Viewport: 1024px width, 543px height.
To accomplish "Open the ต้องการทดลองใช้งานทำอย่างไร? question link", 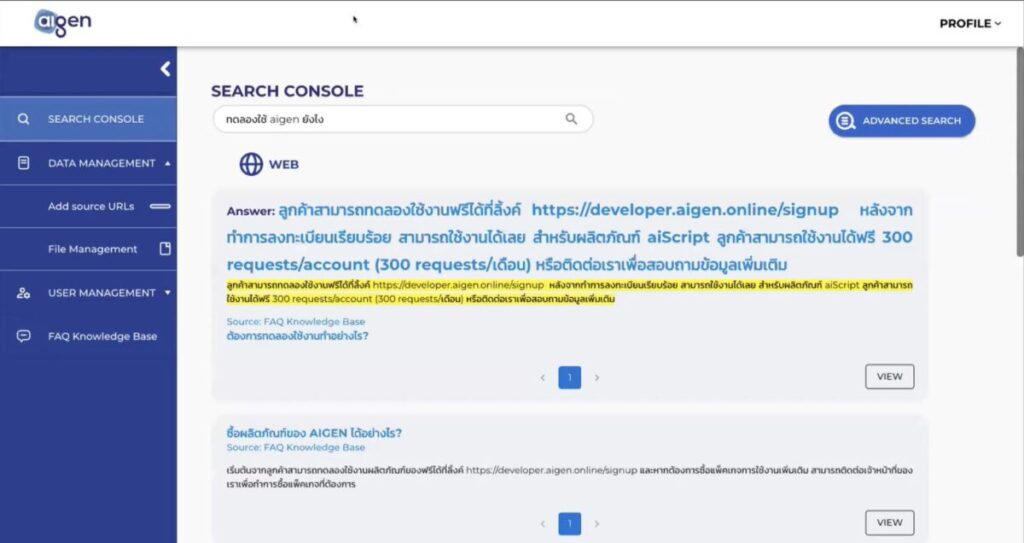I will pos(297,336).
